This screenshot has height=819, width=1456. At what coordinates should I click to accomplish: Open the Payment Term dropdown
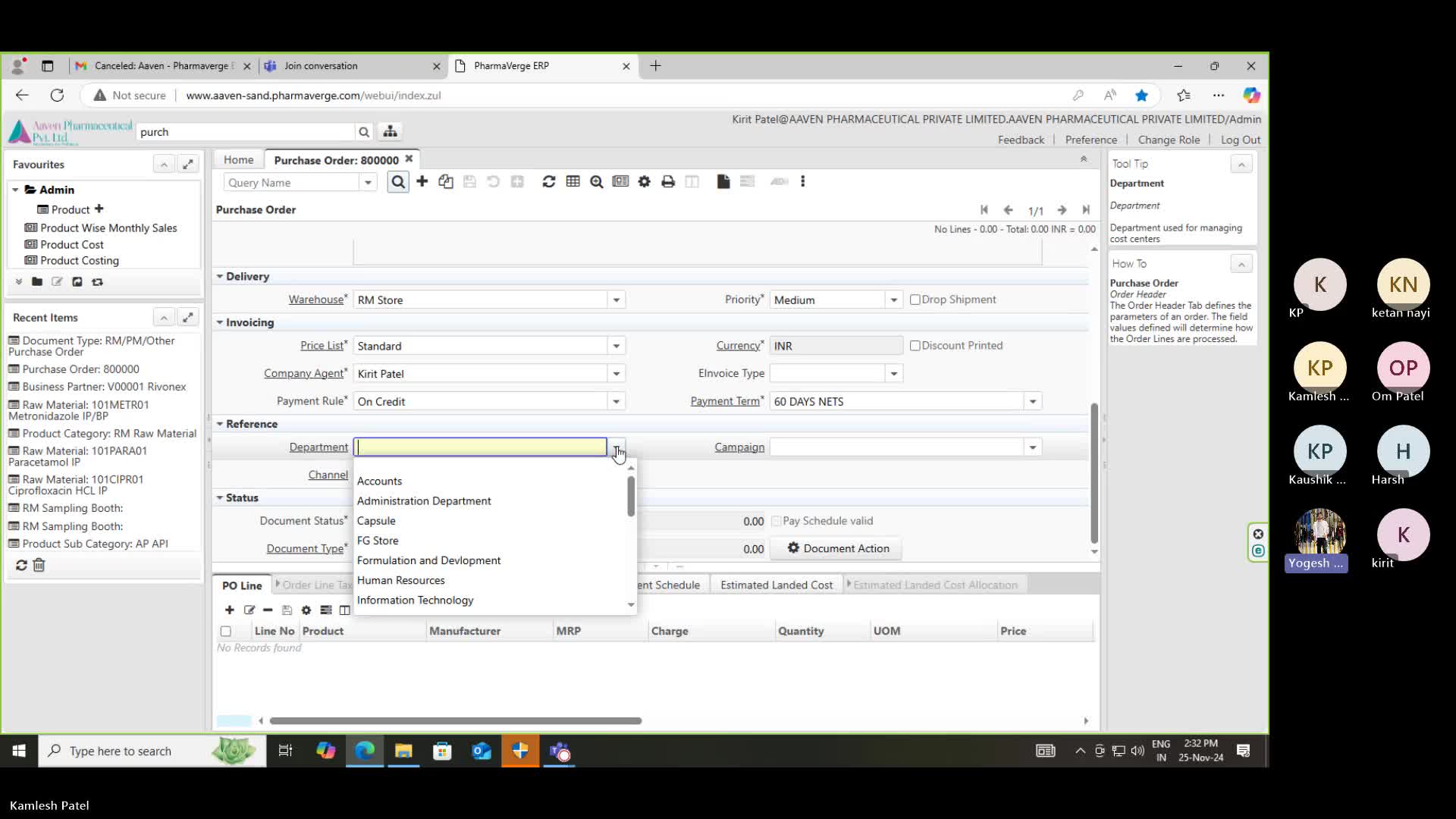click(x=1033, y=401)
